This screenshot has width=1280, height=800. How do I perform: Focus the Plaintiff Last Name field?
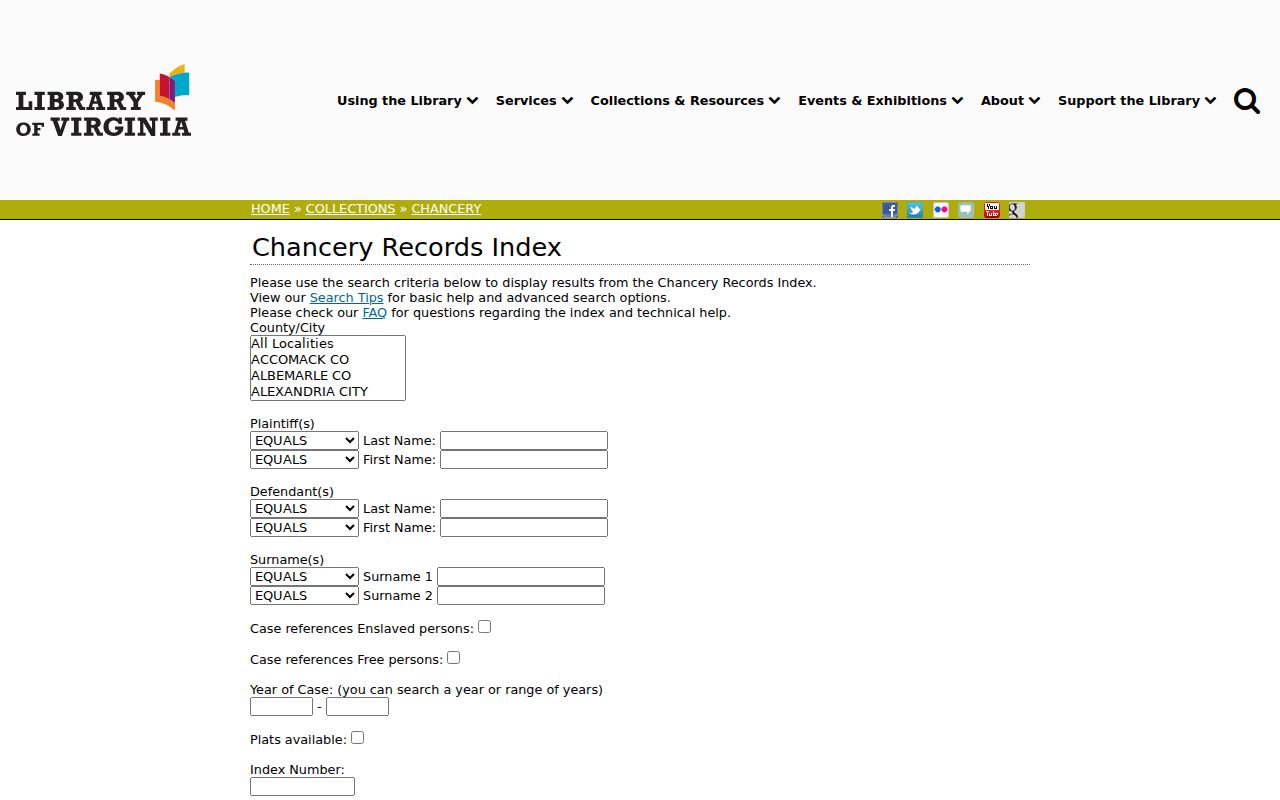[x=524, y=441]
